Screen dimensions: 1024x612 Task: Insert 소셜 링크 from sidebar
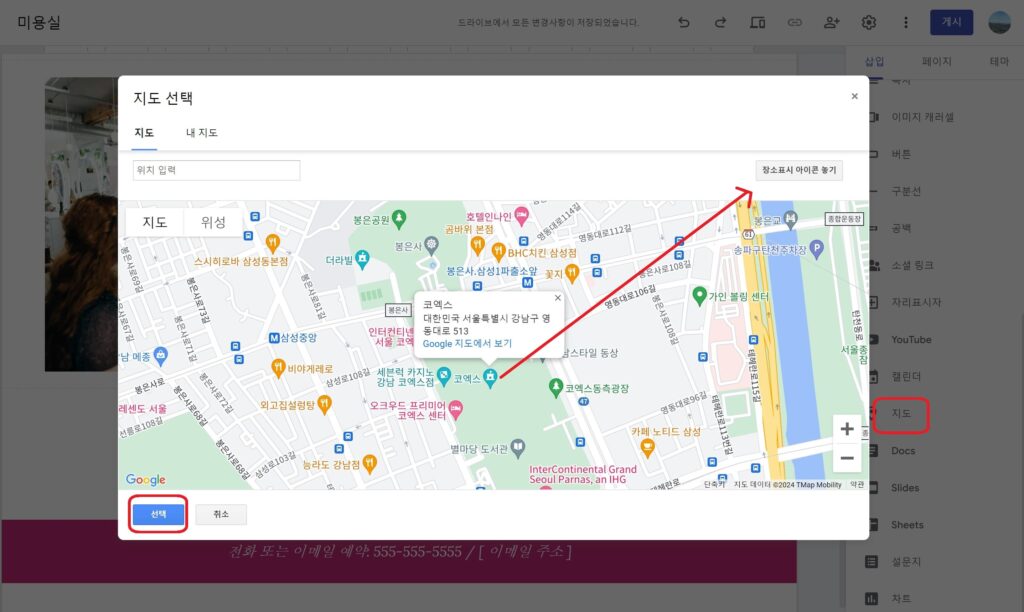coord(912,265)
